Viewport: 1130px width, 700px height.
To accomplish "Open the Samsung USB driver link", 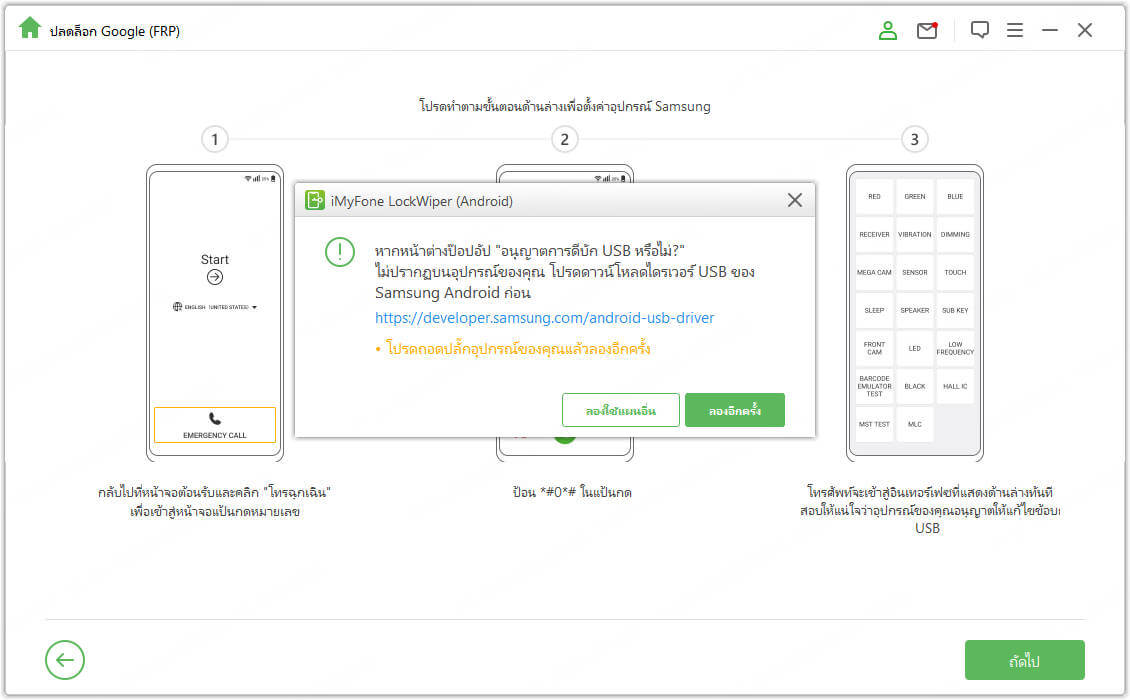I will pyautogui.click(x=544, y=318).
